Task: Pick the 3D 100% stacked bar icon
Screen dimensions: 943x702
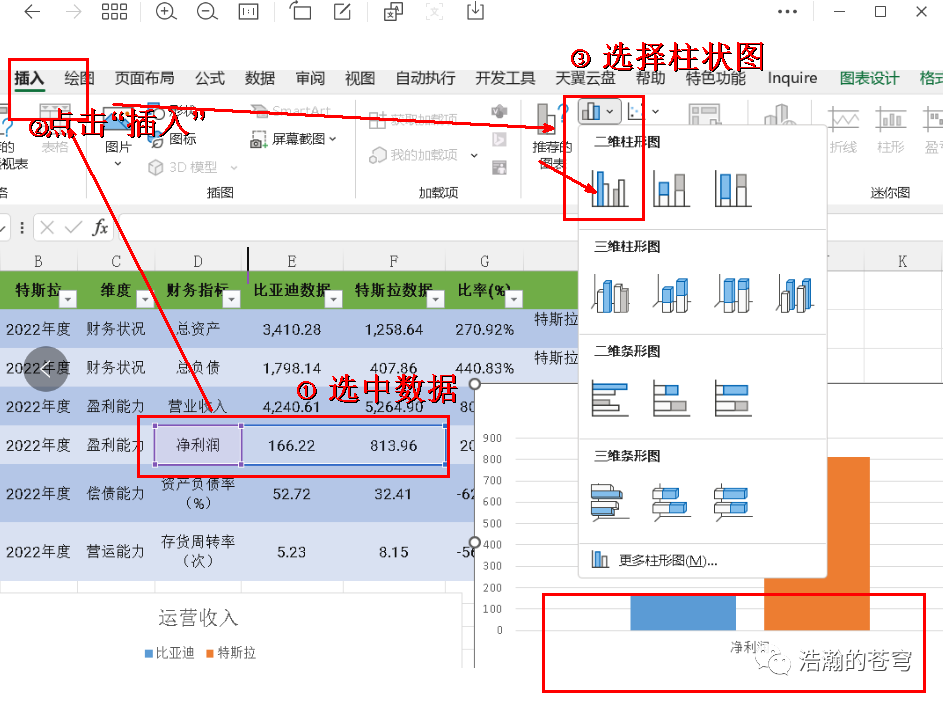Action: 733,502
